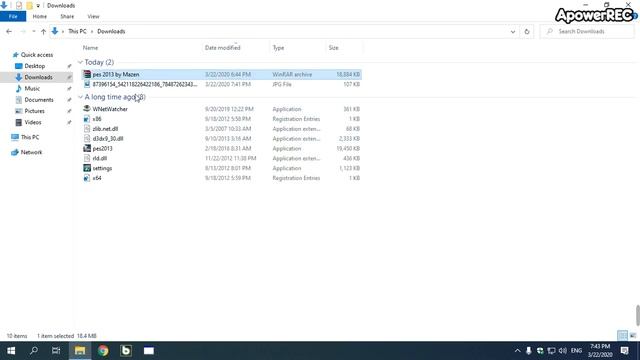Click This PC in address breadcrumb
The height and width of the screenshot is (360, 640).
coord(77,31)
